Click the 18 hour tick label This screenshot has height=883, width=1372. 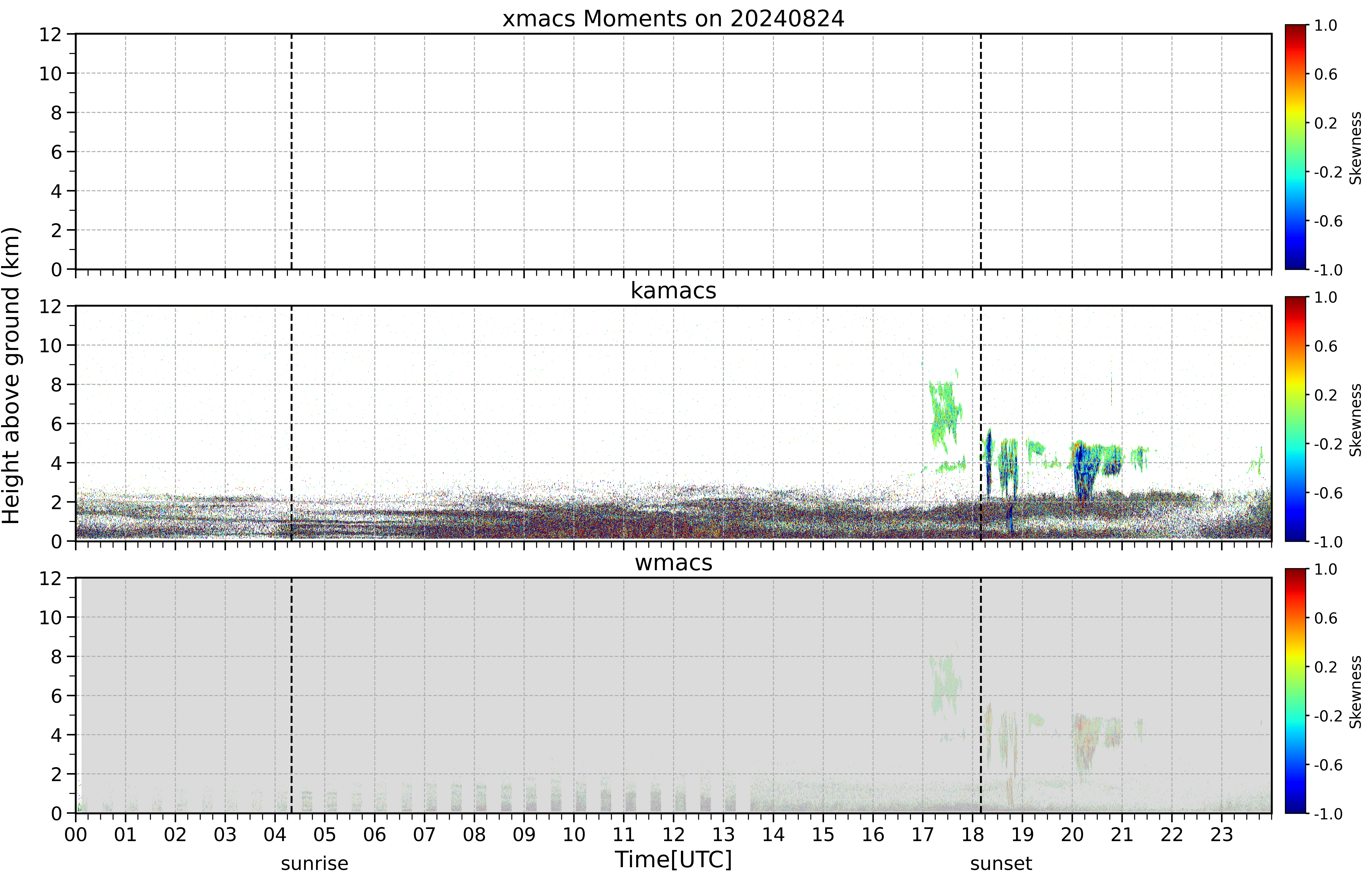pos(973,834)
